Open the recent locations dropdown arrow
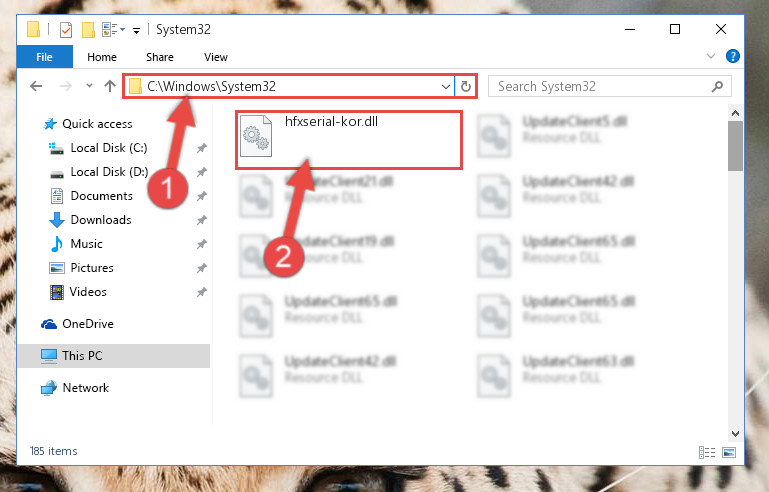Screen dimensions: 769x492 coord(89,86)
